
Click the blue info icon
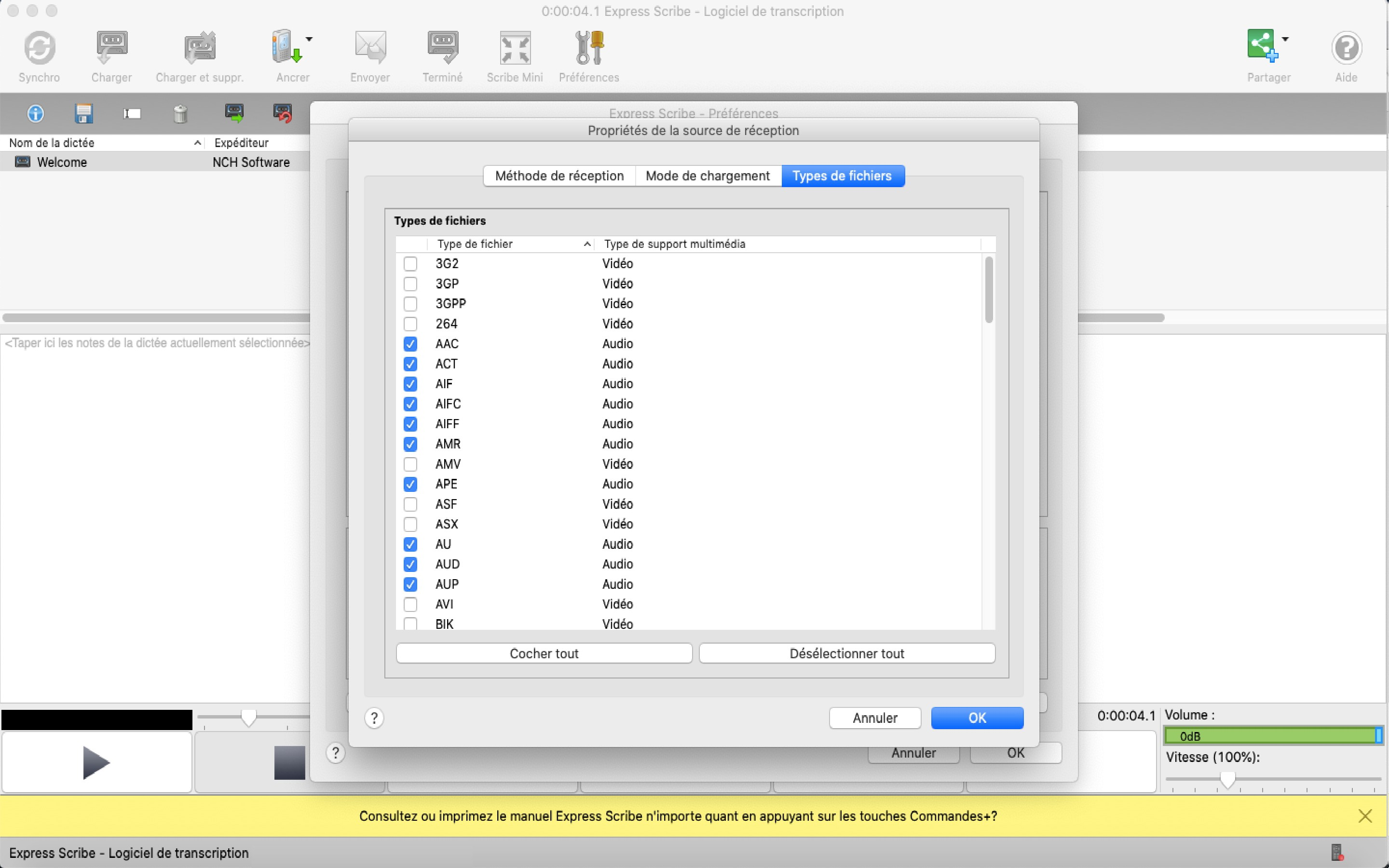36,114
